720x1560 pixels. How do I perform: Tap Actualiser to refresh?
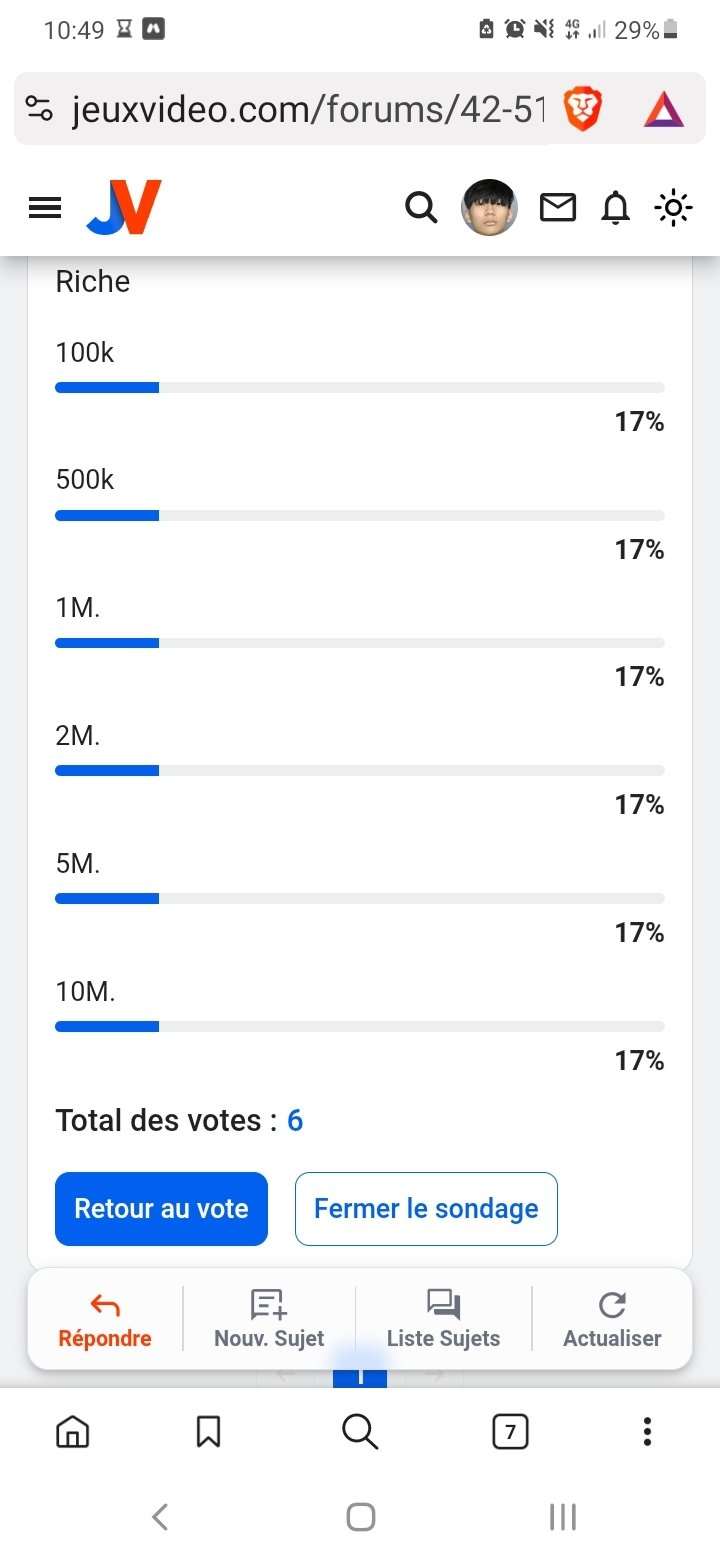click(612, 1320)
